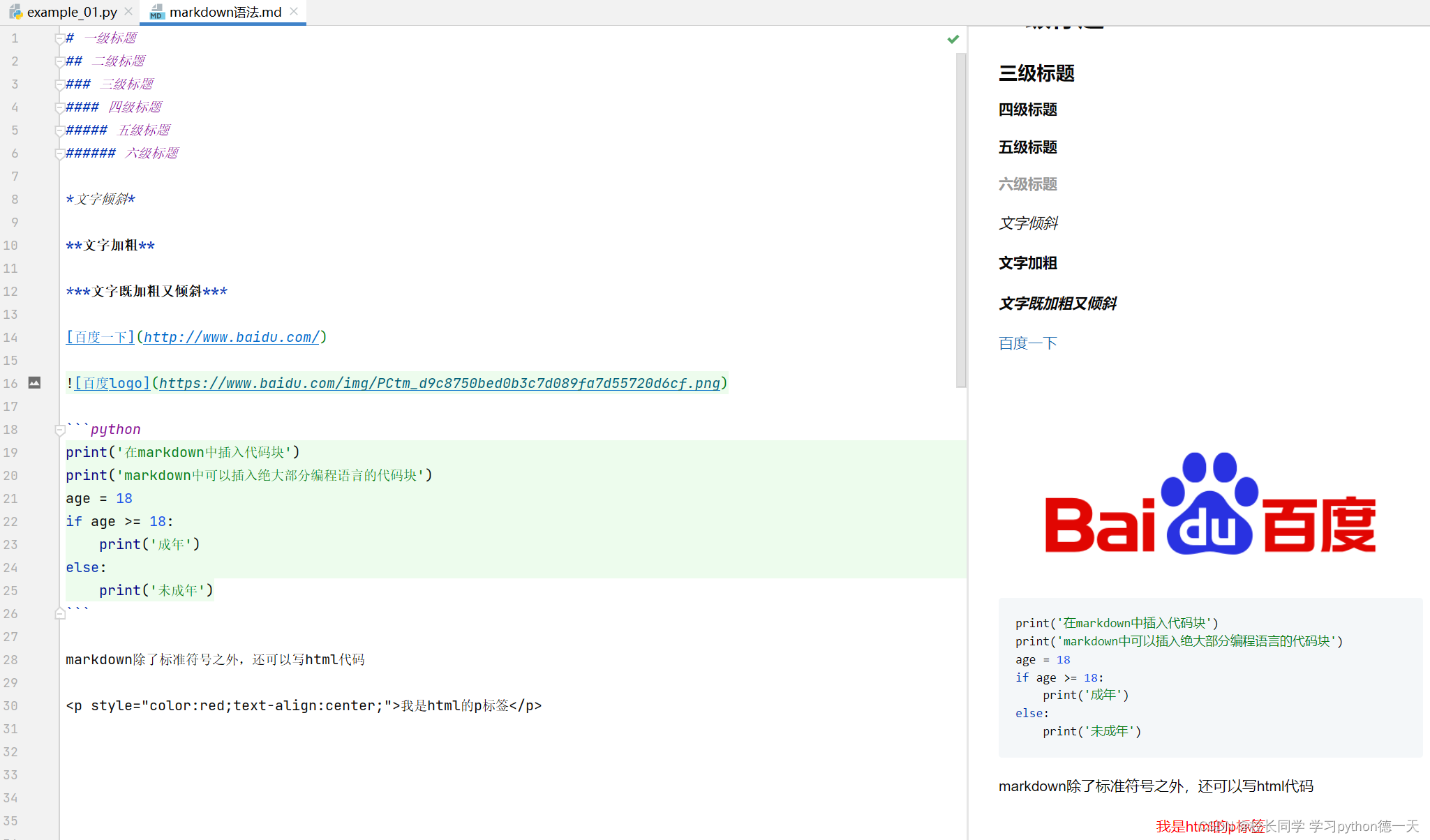Click the 四级标题 heading in preview
The width and height of the screenshot is (1430, 840).
[x=1028, y=110]
